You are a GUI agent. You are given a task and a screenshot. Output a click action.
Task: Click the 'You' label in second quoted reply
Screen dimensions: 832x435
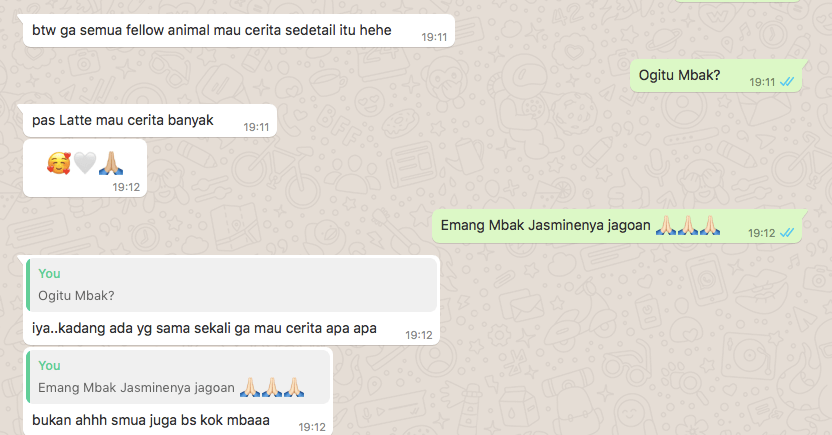pyautogui.click(x=49, y=366)
